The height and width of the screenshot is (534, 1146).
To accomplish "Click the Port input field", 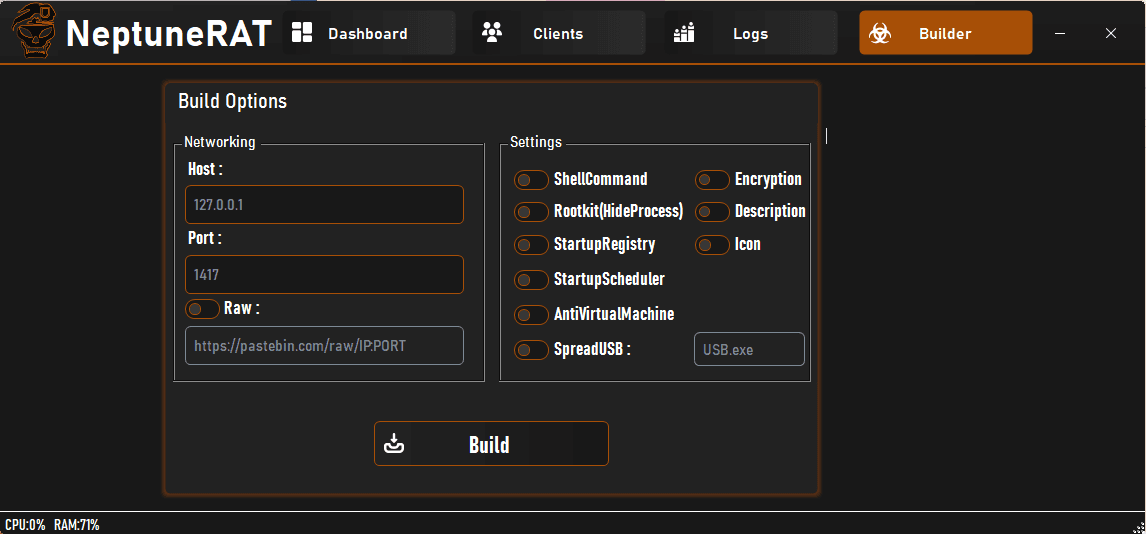I will 325,275.
